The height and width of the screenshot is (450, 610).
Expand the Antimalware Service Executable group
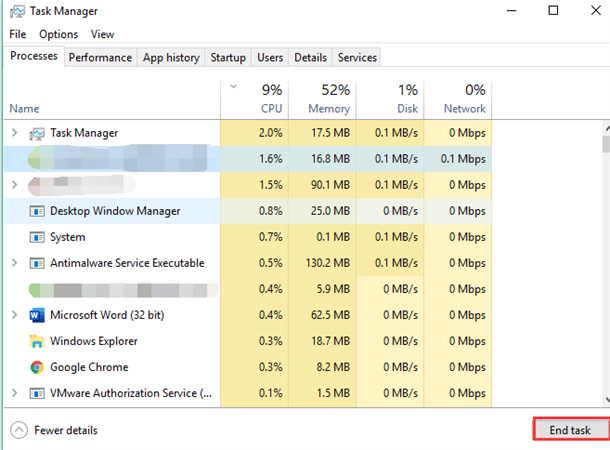coord(15,263)
